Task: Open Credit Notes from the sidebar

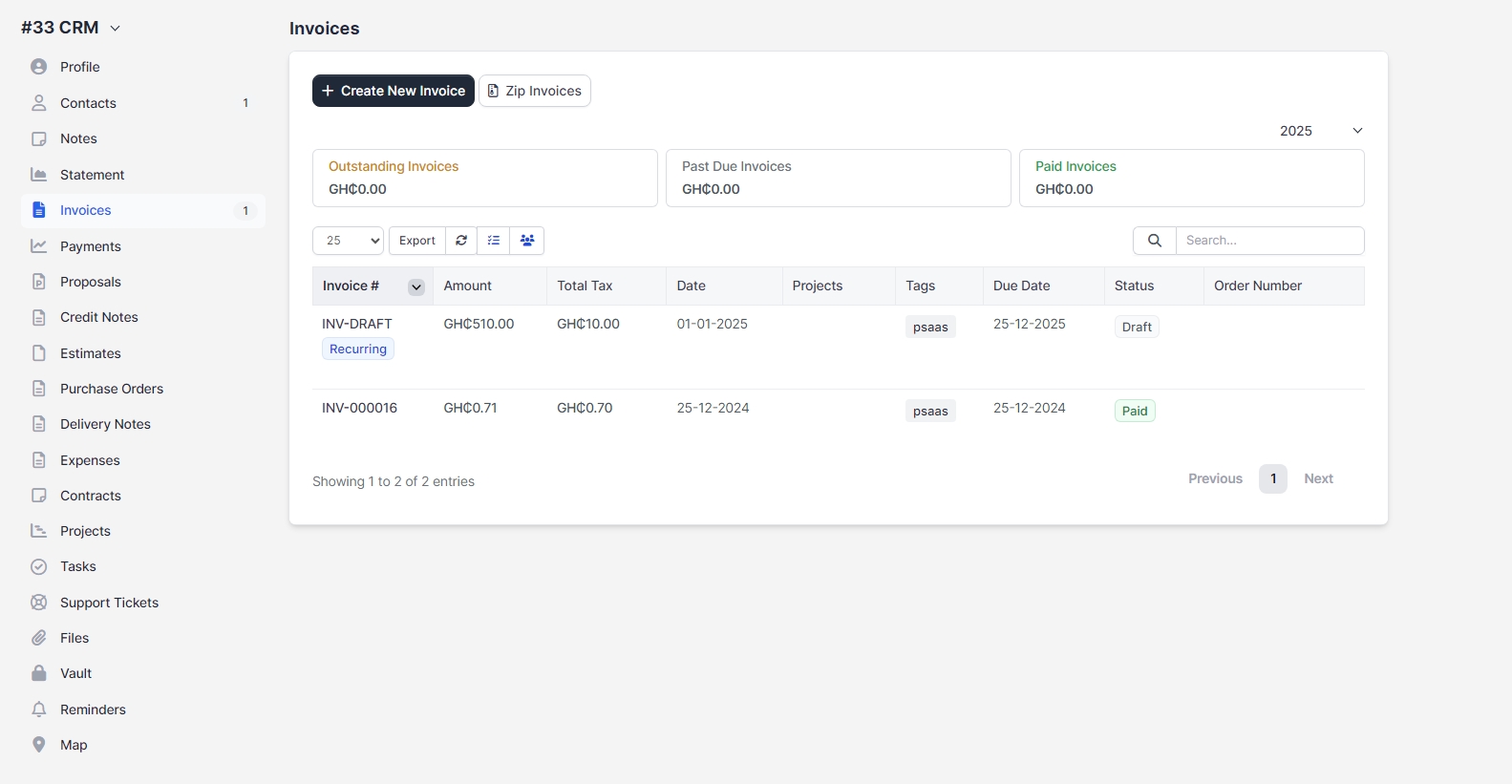Action: (x=98, y=317)
